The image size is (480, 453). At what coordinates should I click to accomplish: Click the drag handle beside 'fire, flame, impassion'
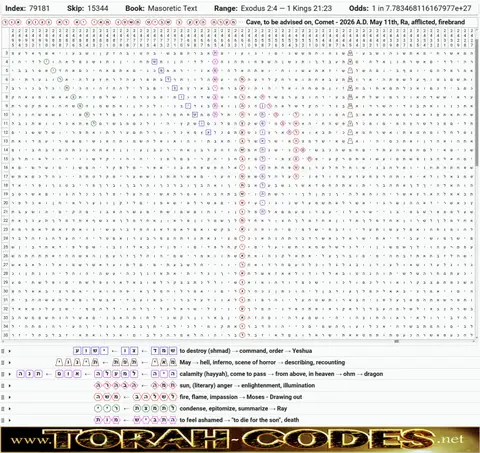point(3,397)
